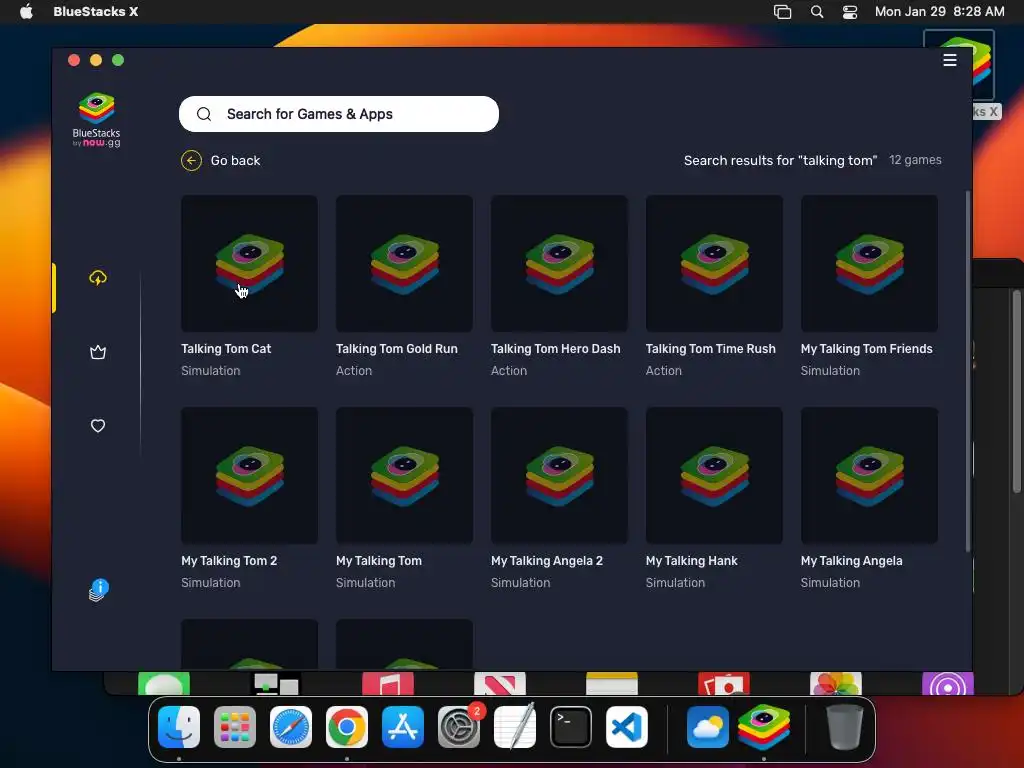Launch Visual Studio Code from the Dock

pos(627,727)
